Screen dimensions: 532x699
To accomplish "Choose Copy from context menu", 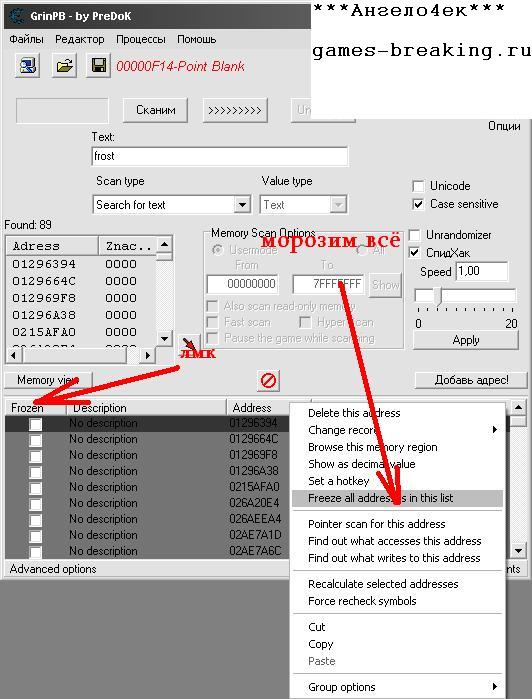I will tap(397, 644).
